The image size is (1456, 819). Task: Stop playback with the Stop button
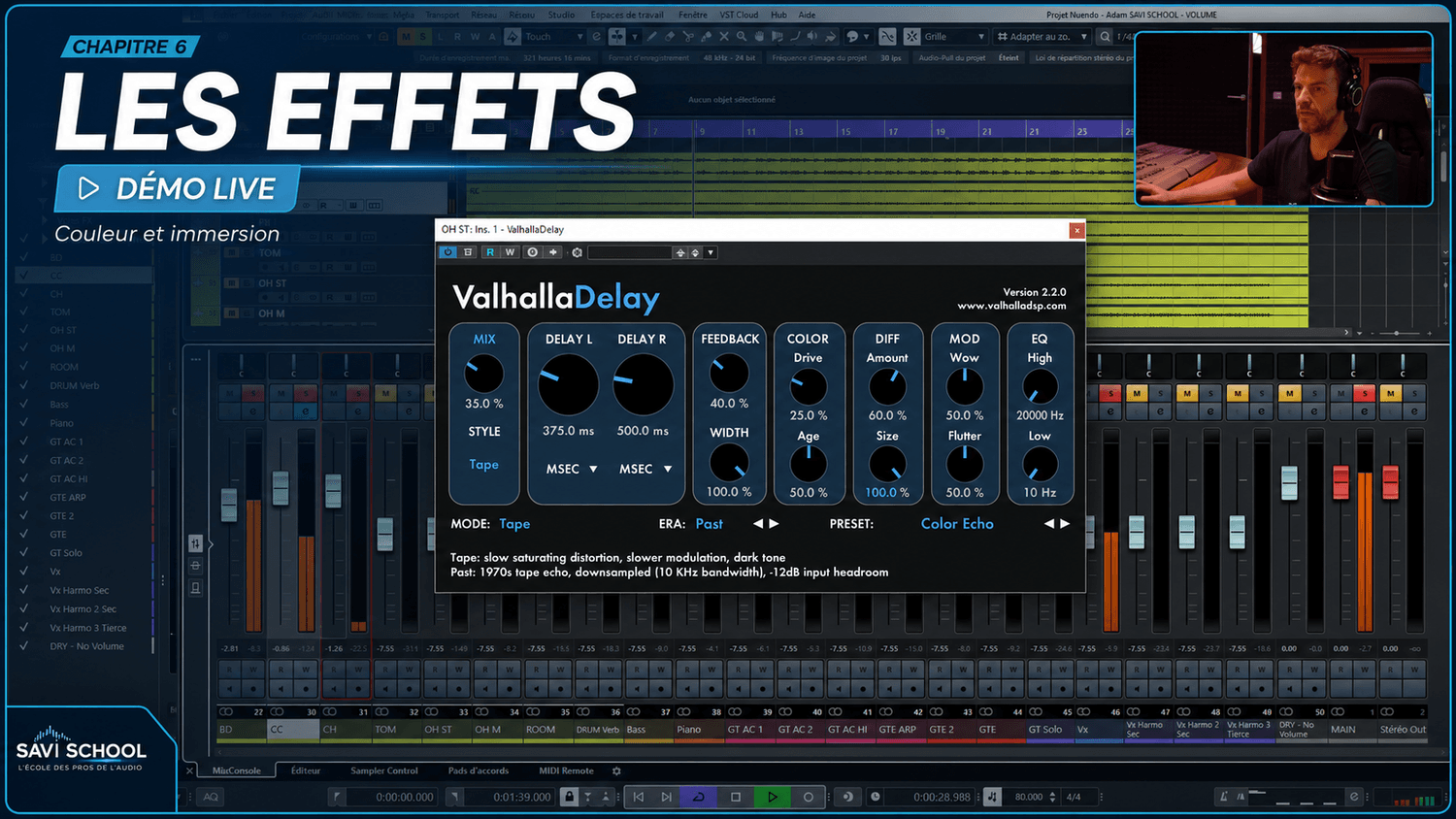click(736, 797)
